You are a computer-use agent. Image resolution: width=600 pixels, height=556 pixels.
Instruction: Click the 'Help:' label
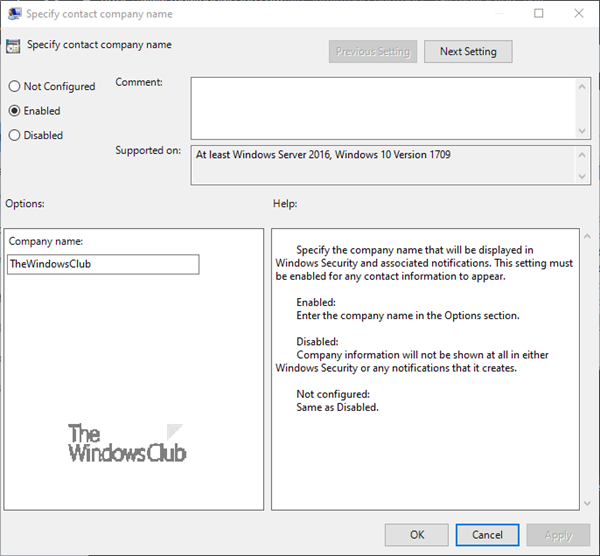coord(285,204)
